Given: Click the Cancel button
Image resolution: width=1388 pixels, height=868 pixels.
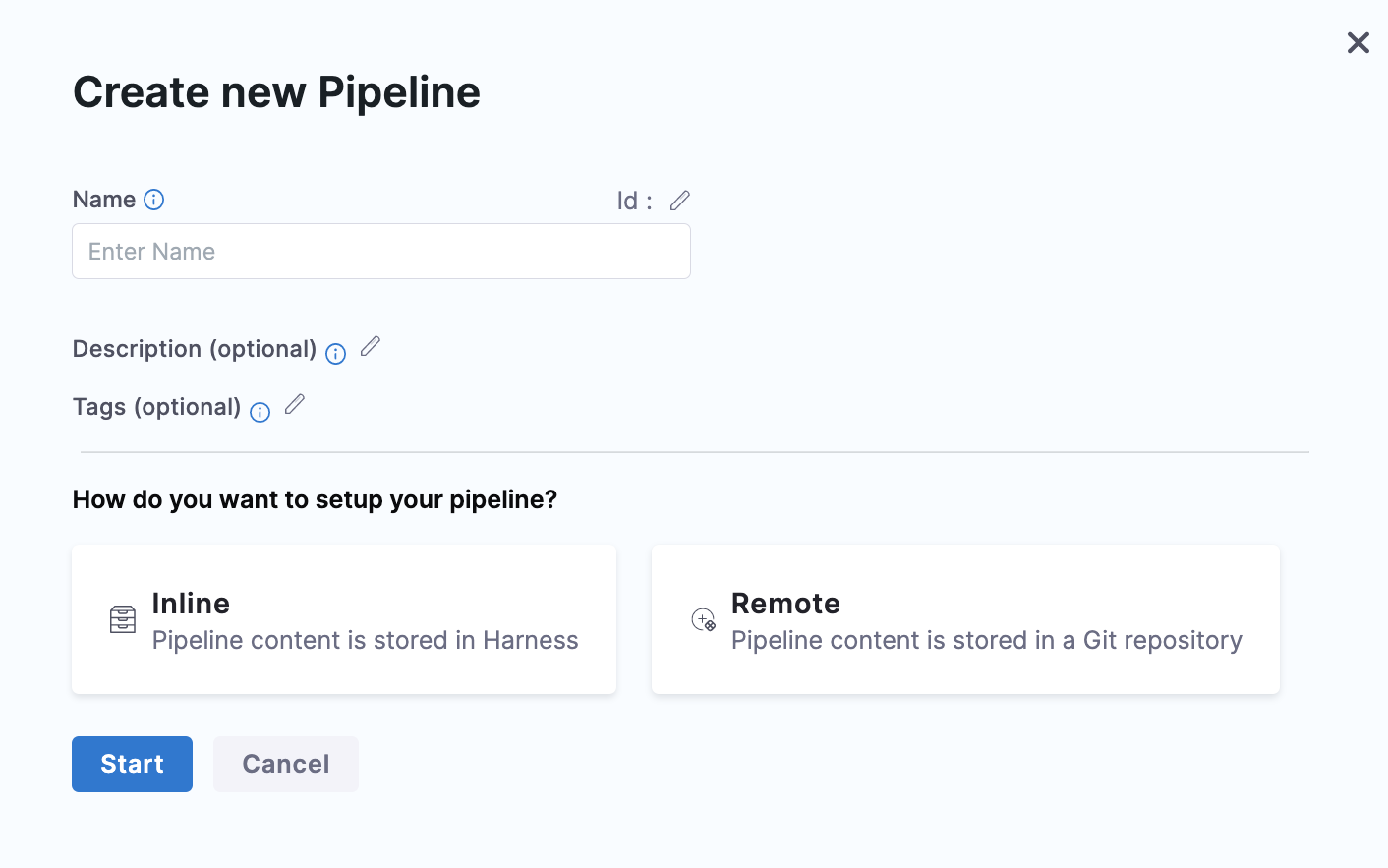Looking at the screenshot, I should coord(286,764).
